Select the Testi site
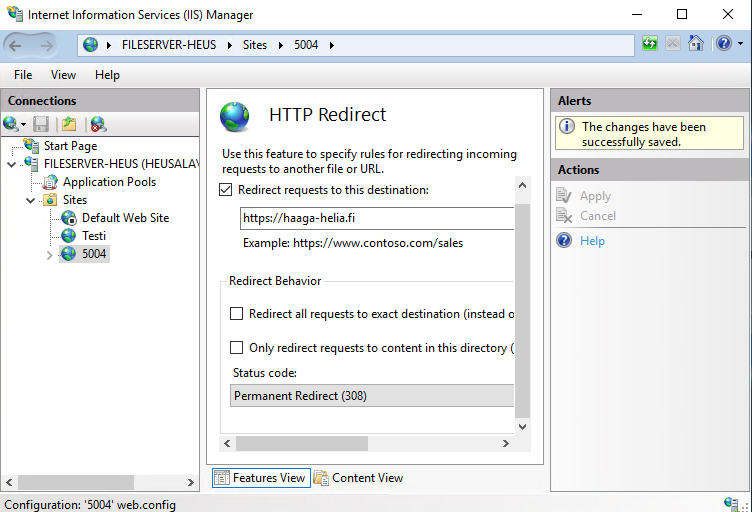This screenshot has width=752, height=512. [x=94, y=236]
